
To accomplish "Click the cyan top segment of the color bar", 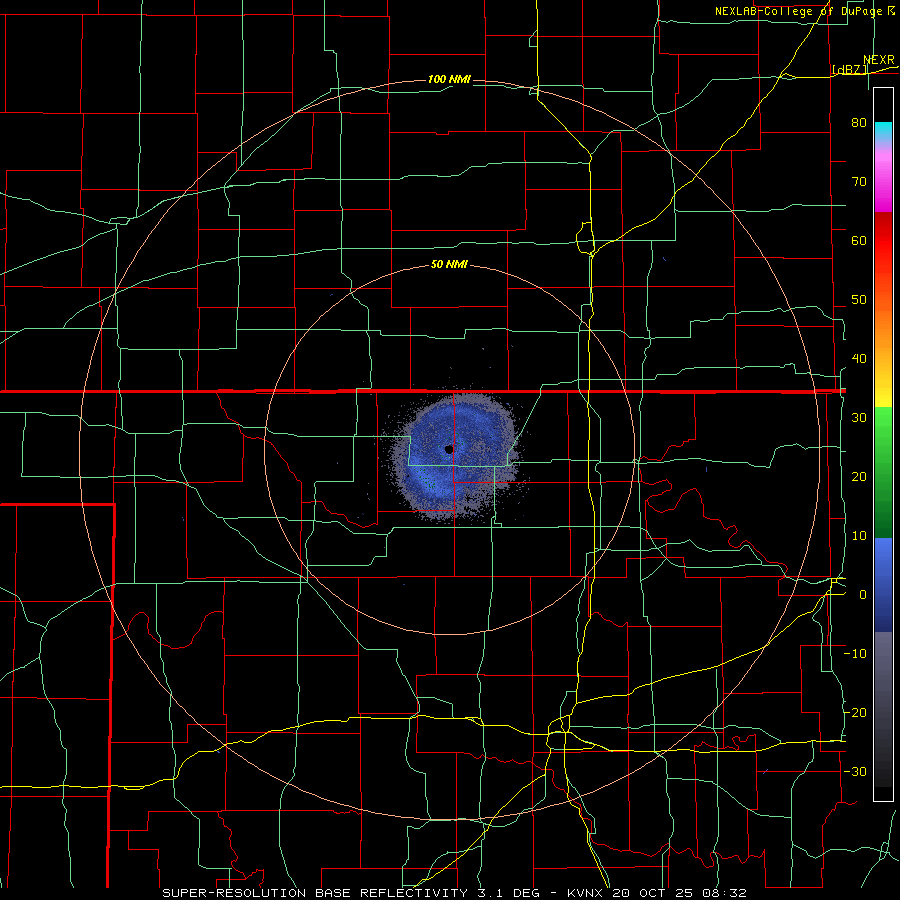I will 883,132.
